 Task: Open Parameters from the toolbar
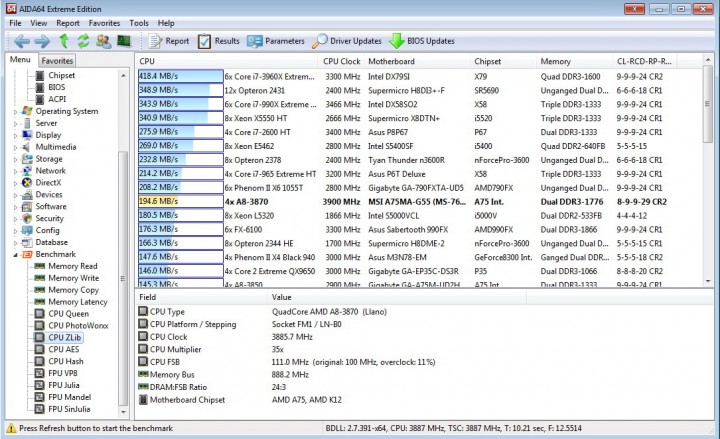[x=276, y=41]
